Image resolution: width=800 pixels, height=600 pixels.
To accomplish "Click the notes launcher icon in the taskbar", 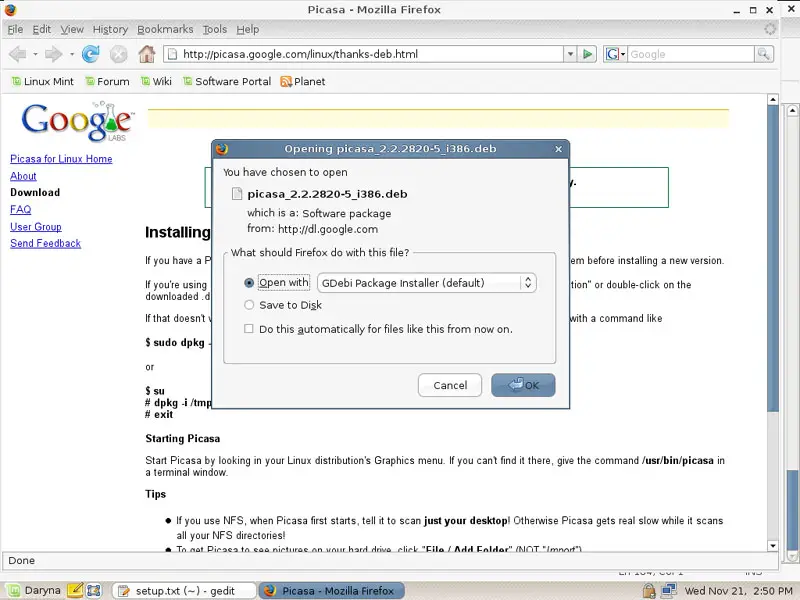I will (x=75, y=591).
